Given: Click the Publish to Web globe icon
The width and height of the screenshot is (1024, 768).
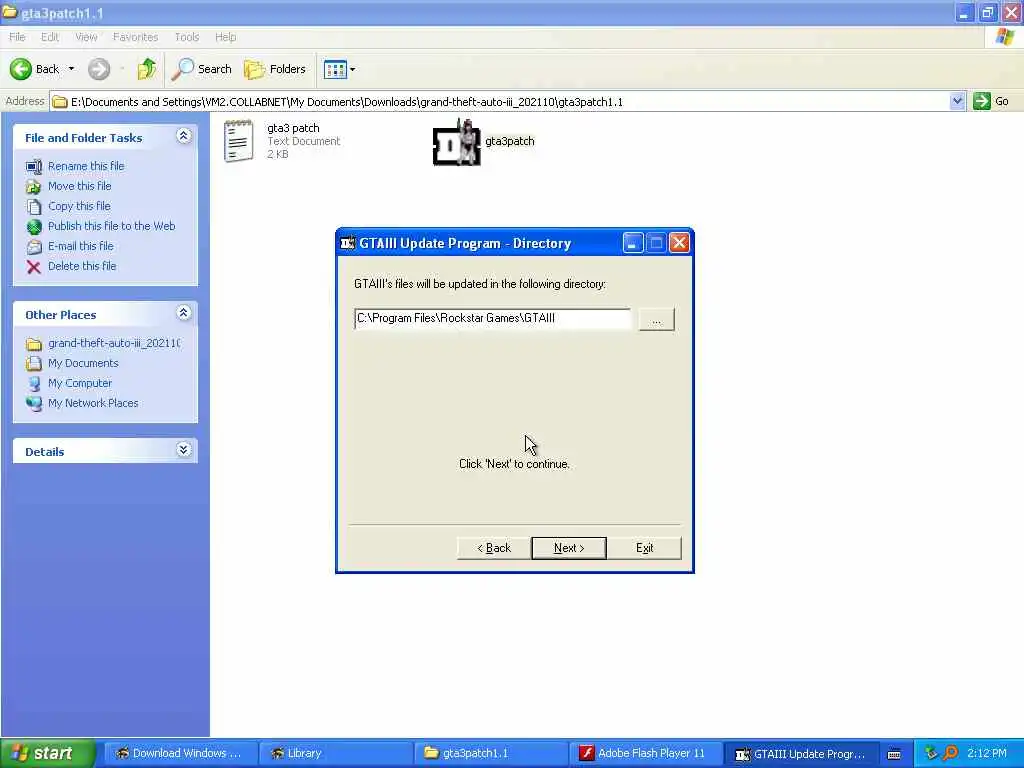Looking at the screenshot, I should point(33,227).
